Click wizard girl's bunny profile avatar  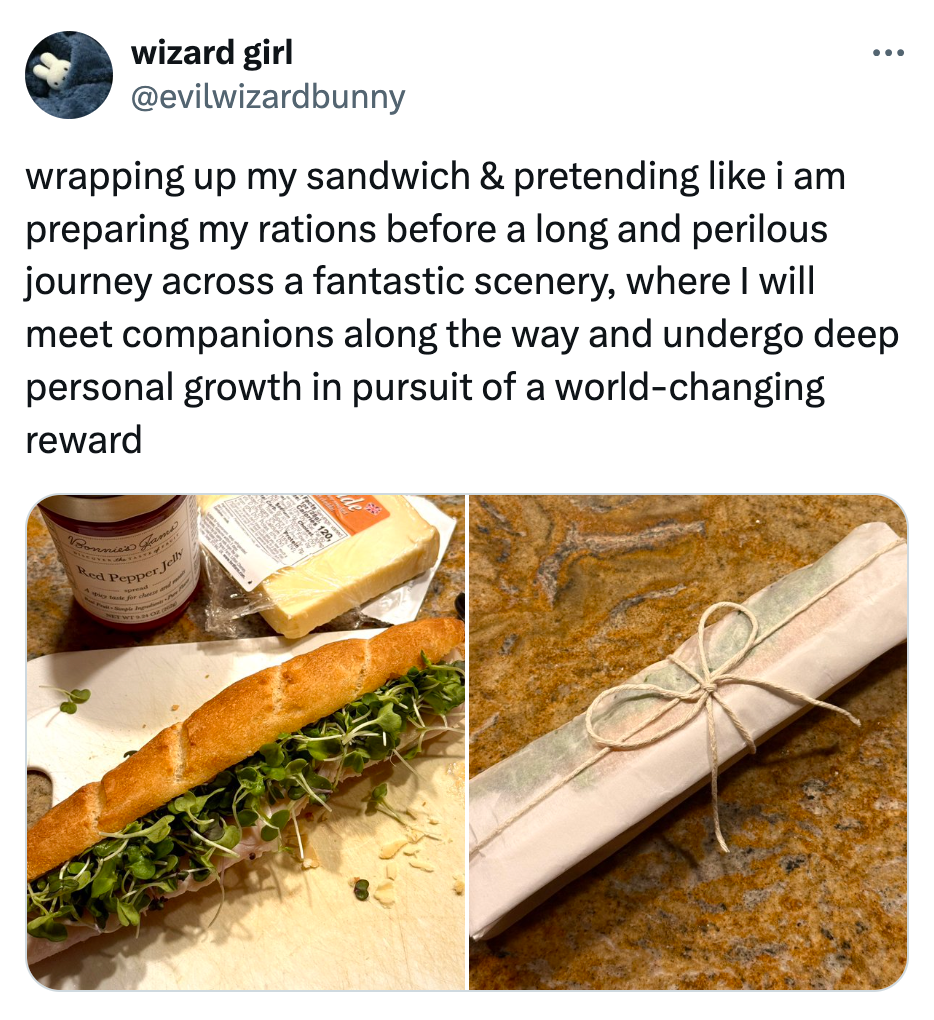coord(69,75)
